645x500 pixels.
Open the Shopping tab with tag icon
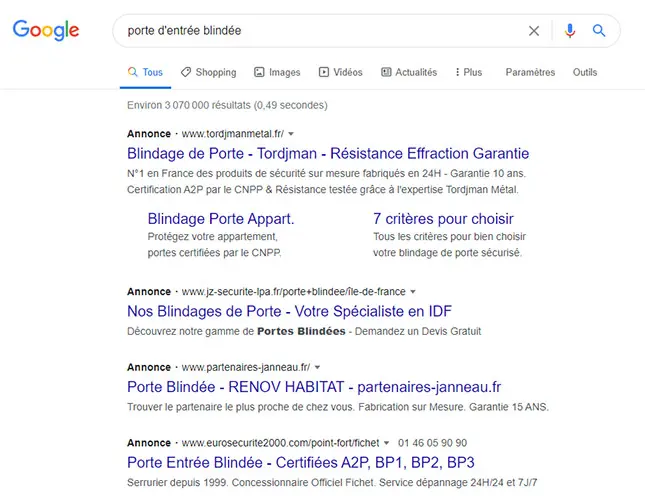(x=209, y=72)
